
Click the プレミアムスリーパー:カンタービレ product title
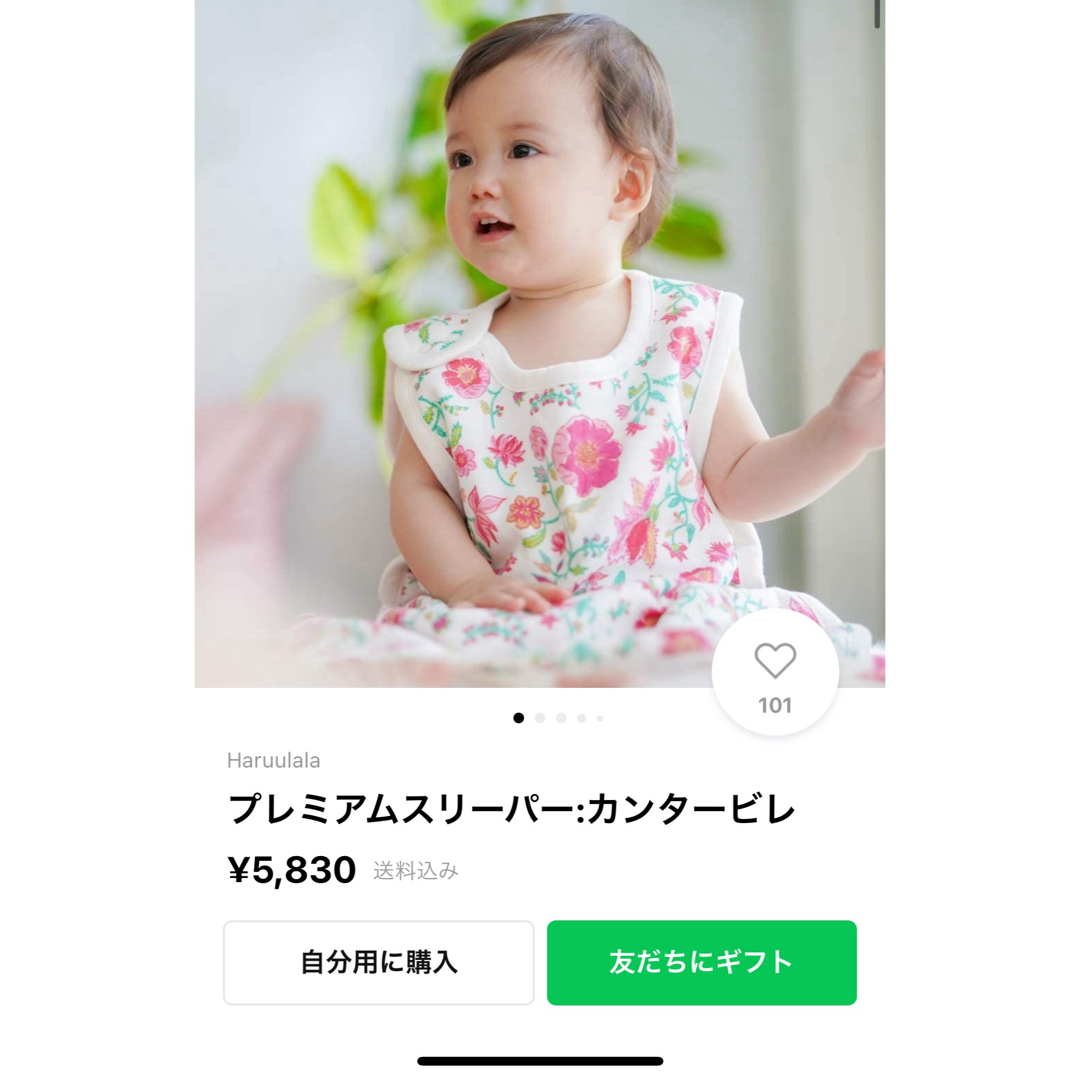[512, 809]
